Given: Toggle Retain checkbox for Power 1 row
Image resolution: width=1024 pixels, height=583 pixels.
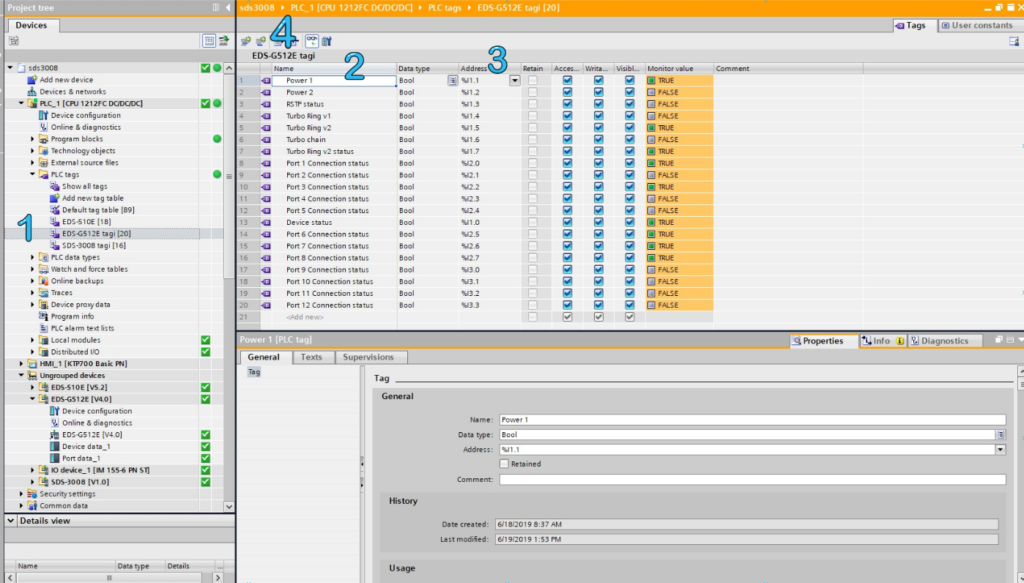Looking at the screenshot, I should pos(533,80).
